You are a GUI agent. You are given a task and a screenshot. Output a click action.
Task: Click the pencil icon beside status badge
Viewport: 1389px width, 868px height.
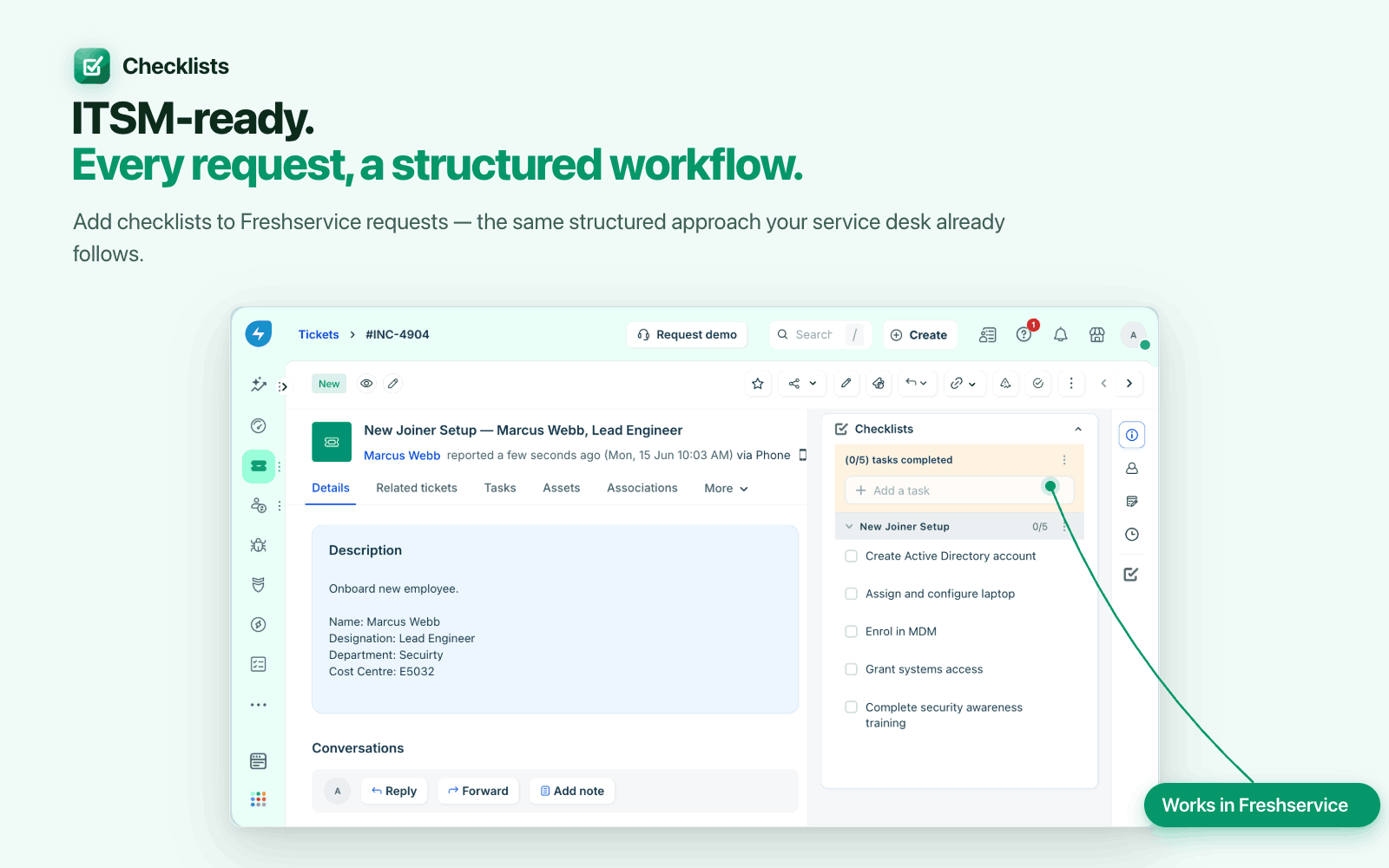click(x=393, y=384)
